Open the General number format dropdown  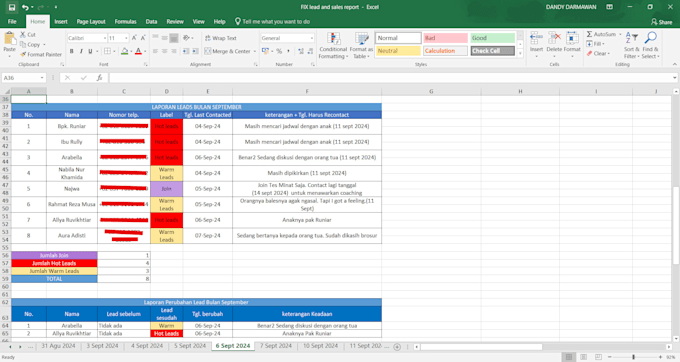(x=311, y=38)
